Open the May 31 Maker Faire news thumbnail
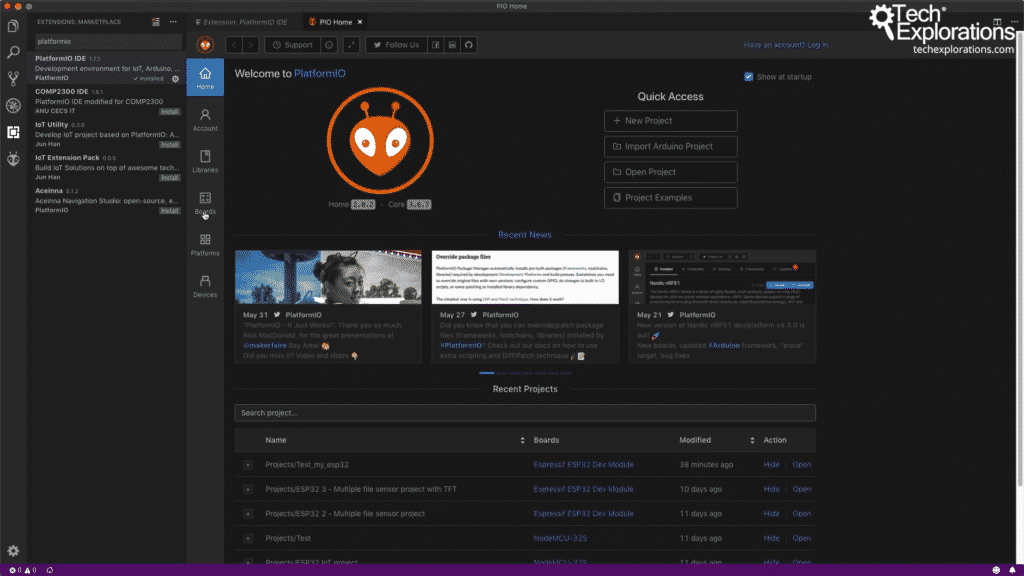The image size is (1024, 576). tap(328, 277)
